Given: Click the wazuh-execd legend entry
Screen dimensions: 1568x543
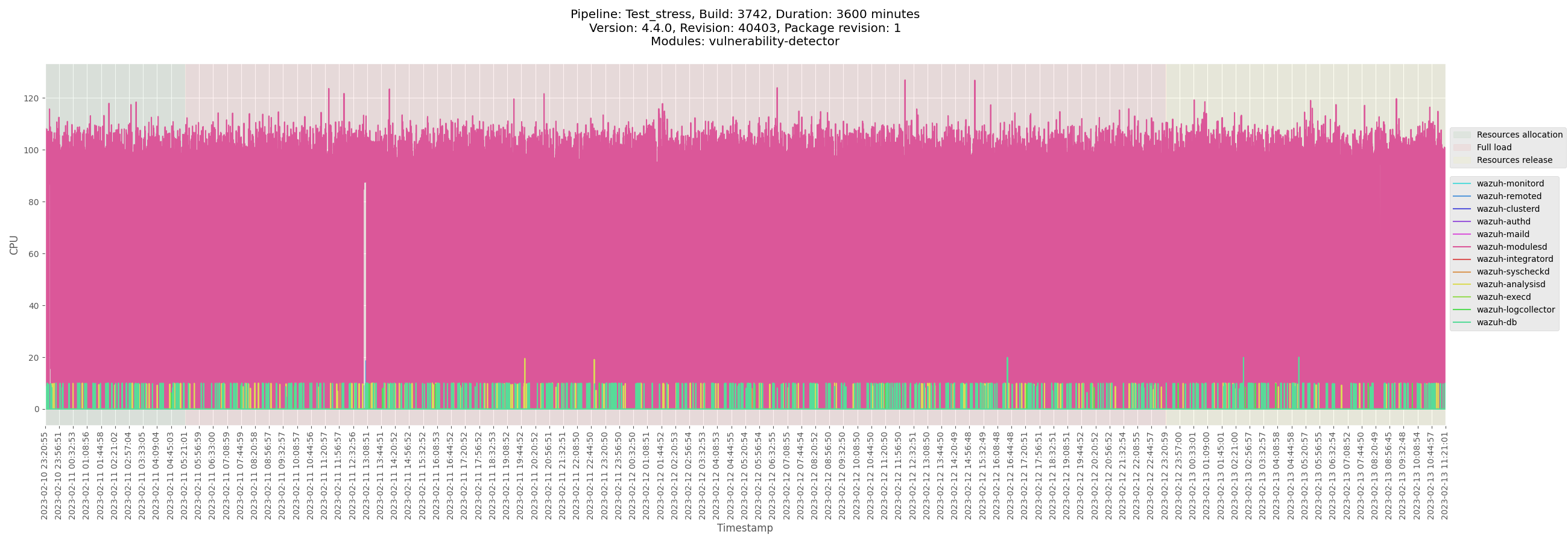Looking at the screenshot, I should 1503,297.
